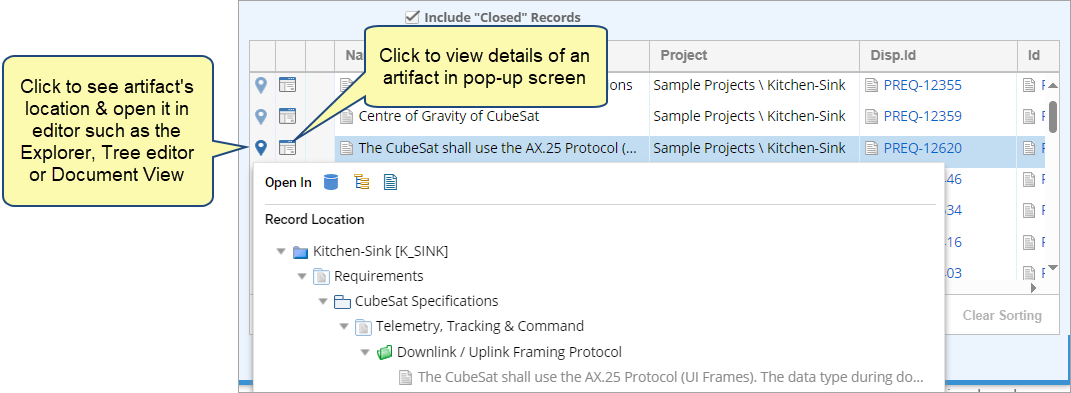Toggle Include "Closed" Records checkbox
This screenshot has height=393, width=1071.
(x=412, y=17)
